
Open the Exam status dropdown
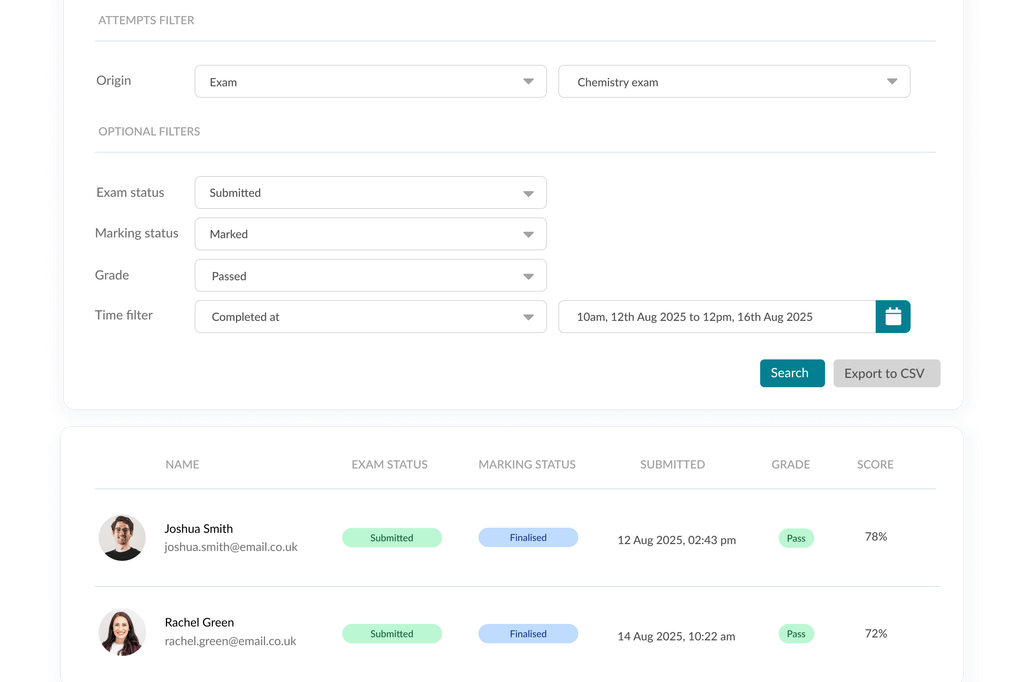pos(370,192)
